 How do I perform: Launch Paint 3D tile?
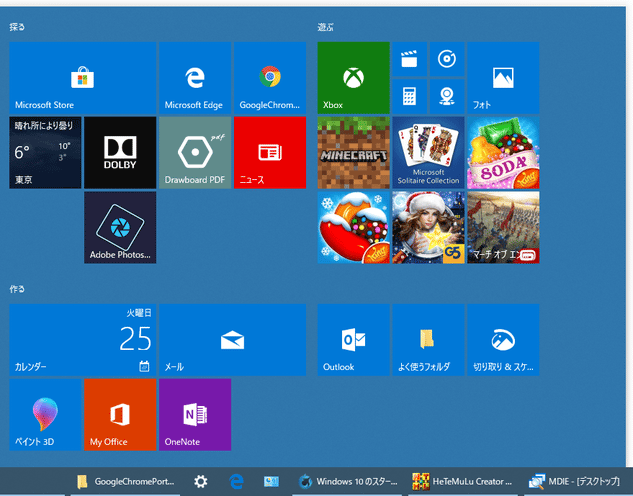[45, 414]
